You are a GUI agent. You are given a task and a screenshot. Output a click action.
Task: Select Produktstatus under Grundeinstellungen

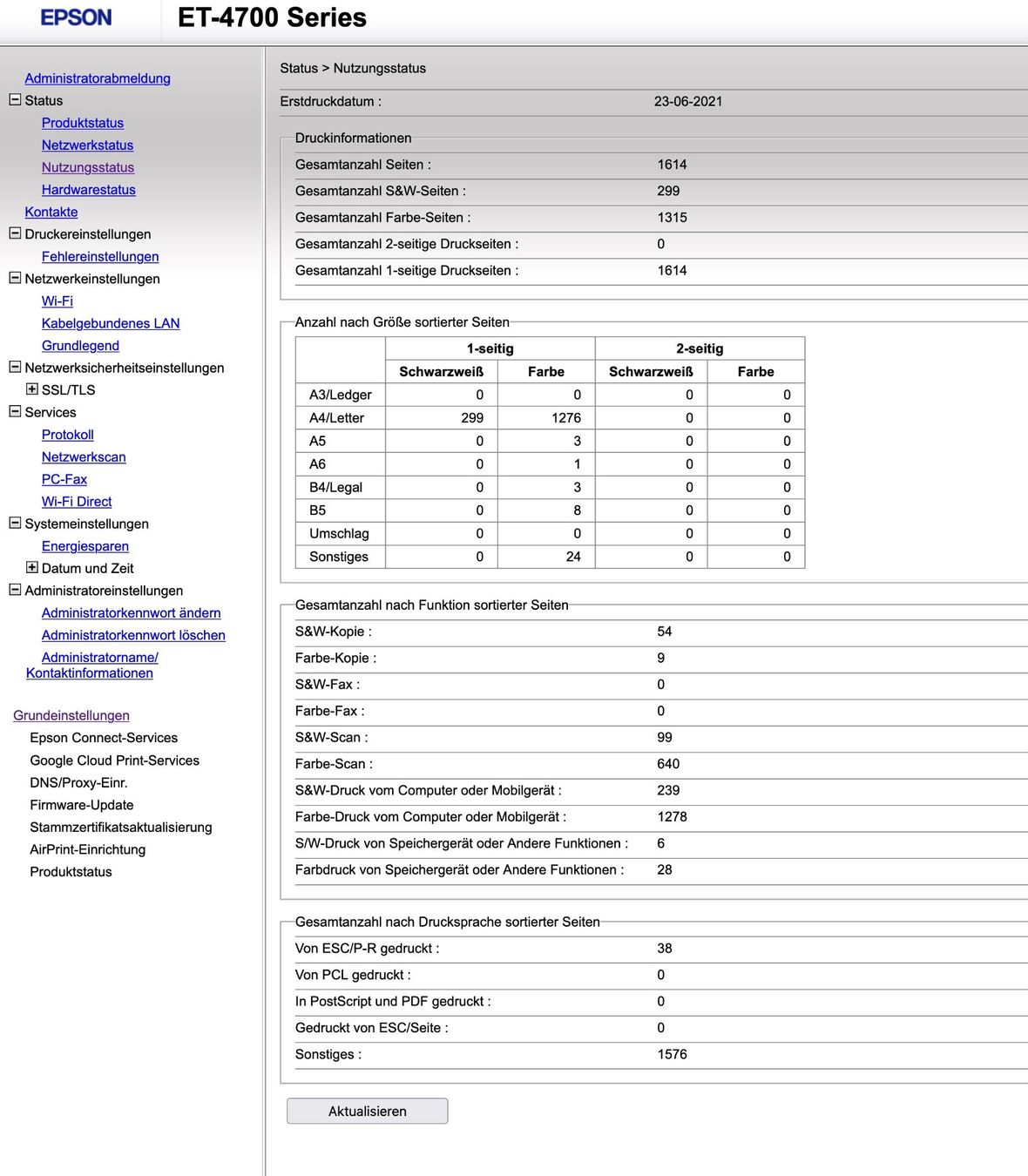coord(71,872)
